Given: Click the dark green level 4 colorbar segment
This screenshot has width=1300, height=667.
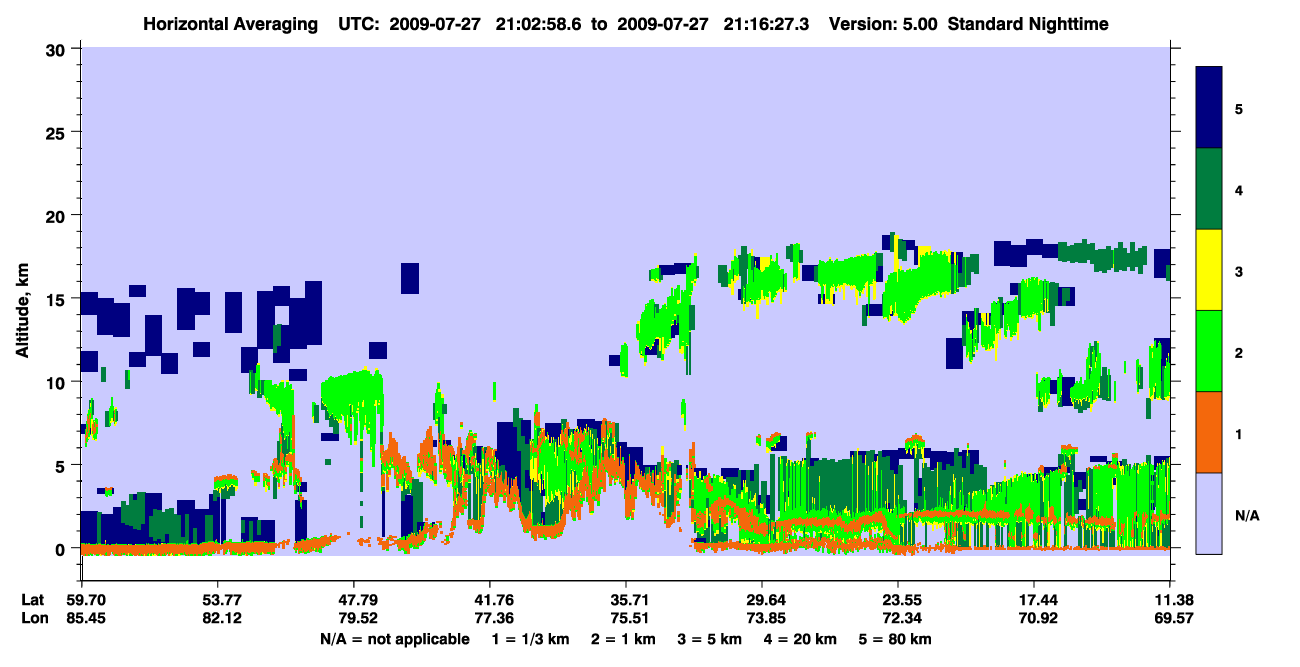Looking at the screenshot, I should (x=1210, y=188).
